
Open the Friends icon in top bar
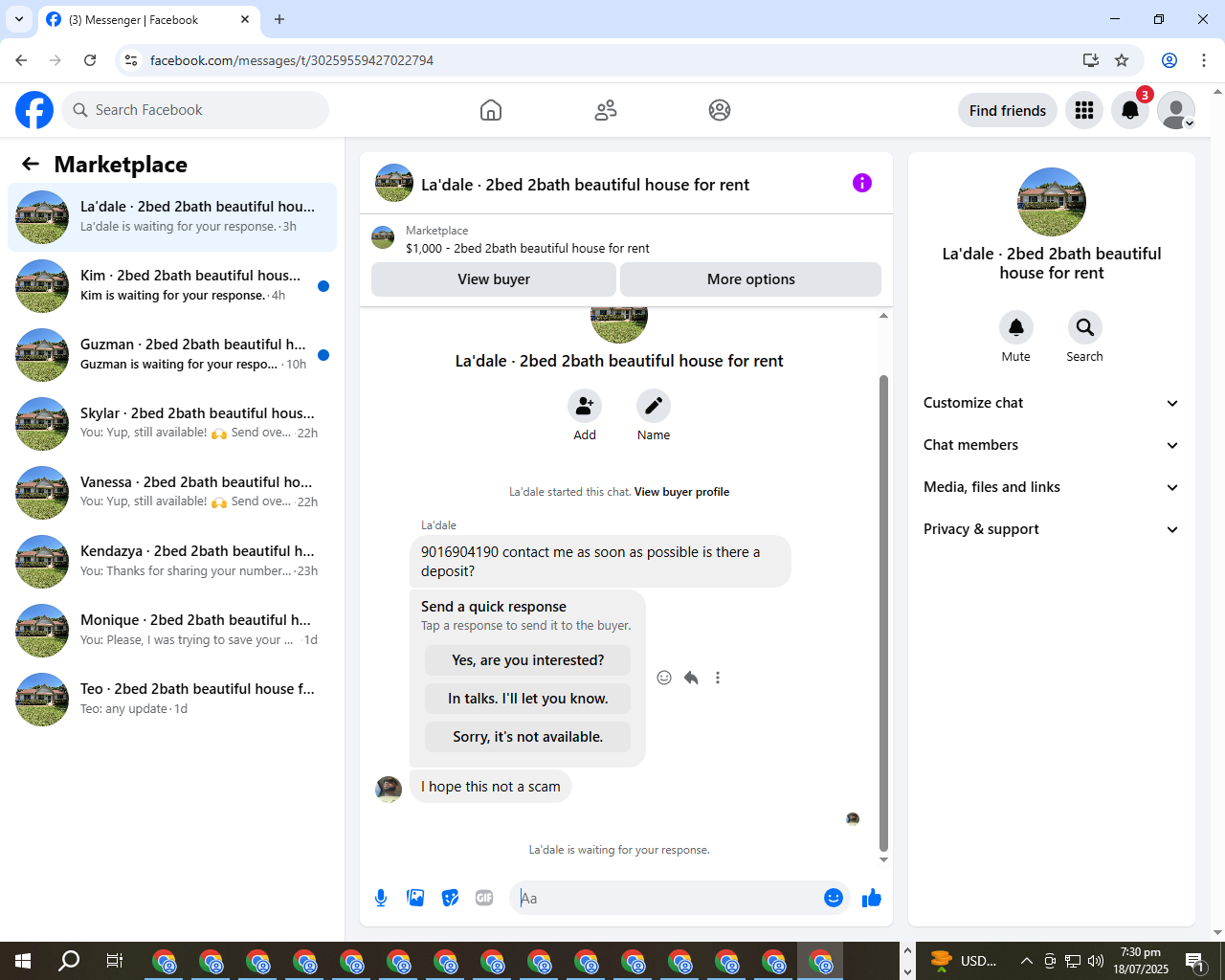tap(606, 110)
